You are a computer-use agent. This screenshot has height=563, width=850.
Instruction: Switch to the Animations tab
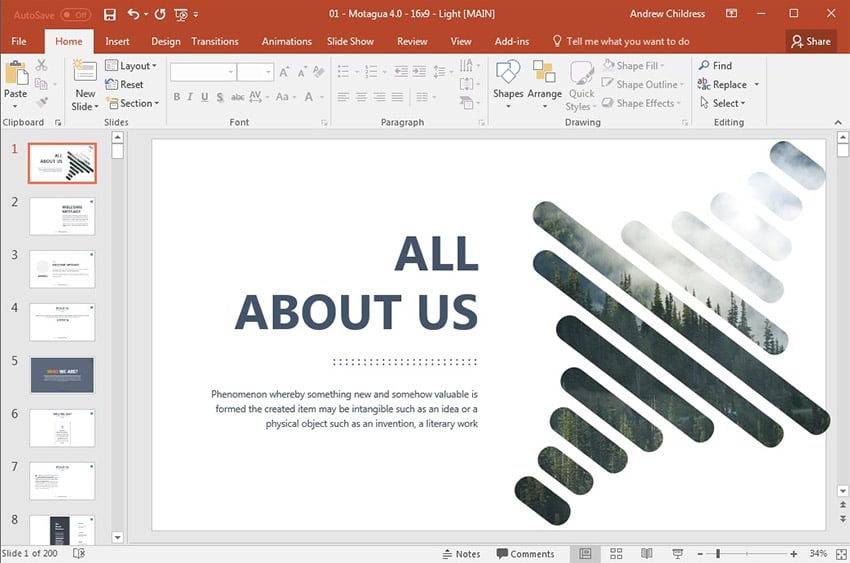point(287,41)
